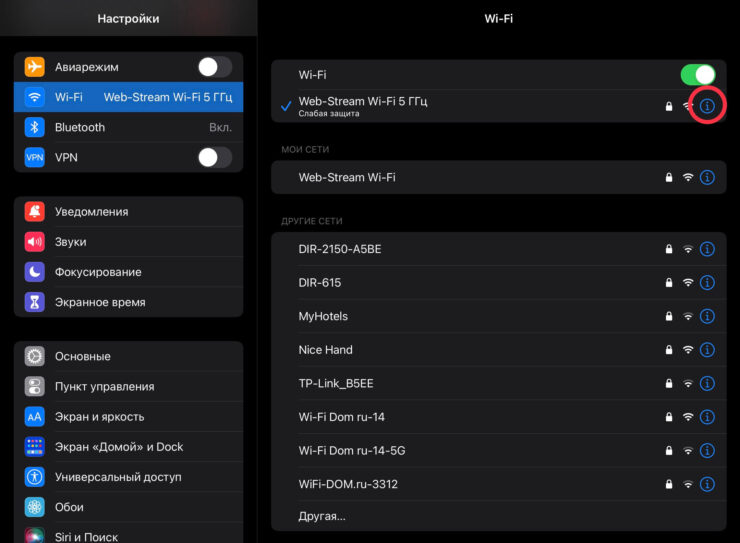The height and width of the screenshot is (543, 740).
Task: Connect to MyHotels network
Action: (x=498, y=316)
